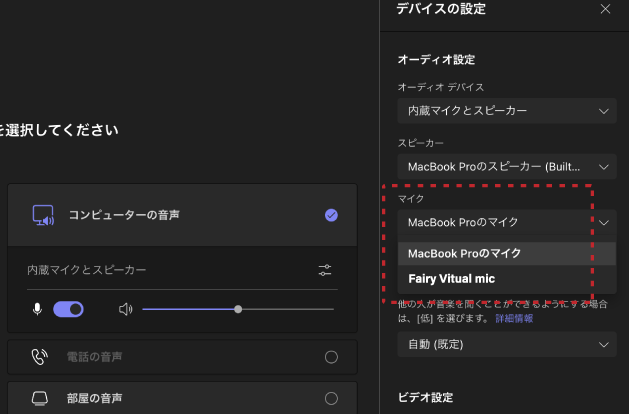Open the 詳細情報 link
This screenshot has width=629, height=414.
(x=514, y=318)
